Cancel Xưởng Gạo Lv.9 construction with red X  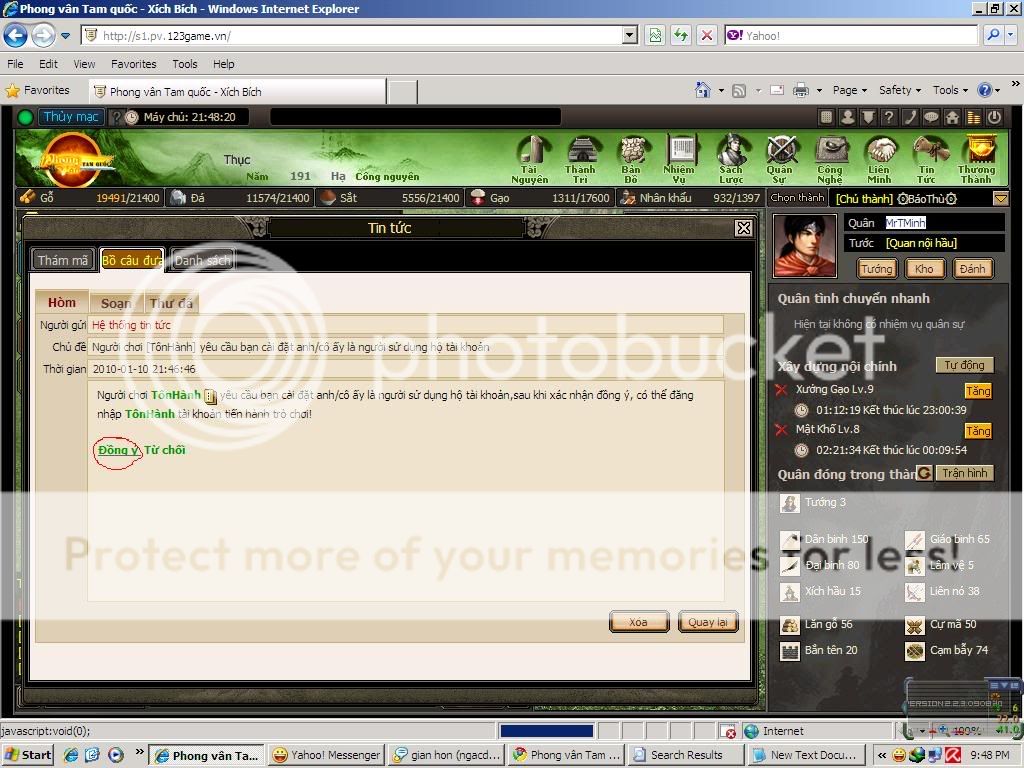[x=782, y=390]
